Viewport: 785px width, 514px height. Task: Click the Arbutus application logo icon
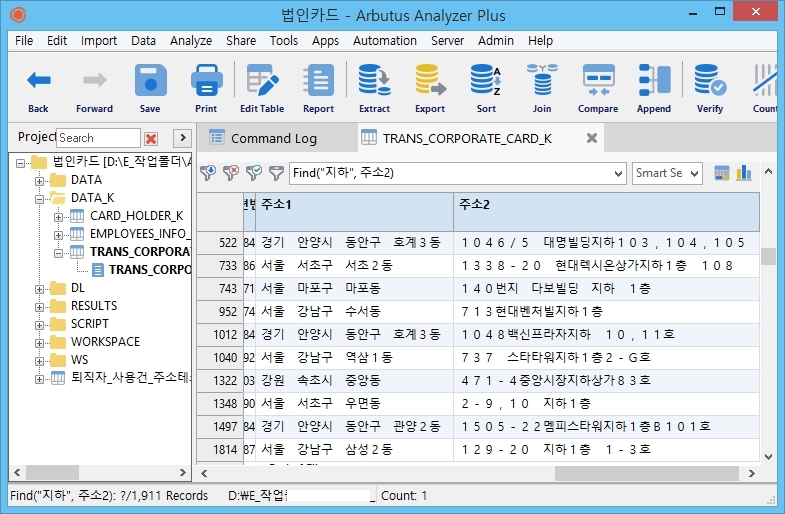point(18,15)
